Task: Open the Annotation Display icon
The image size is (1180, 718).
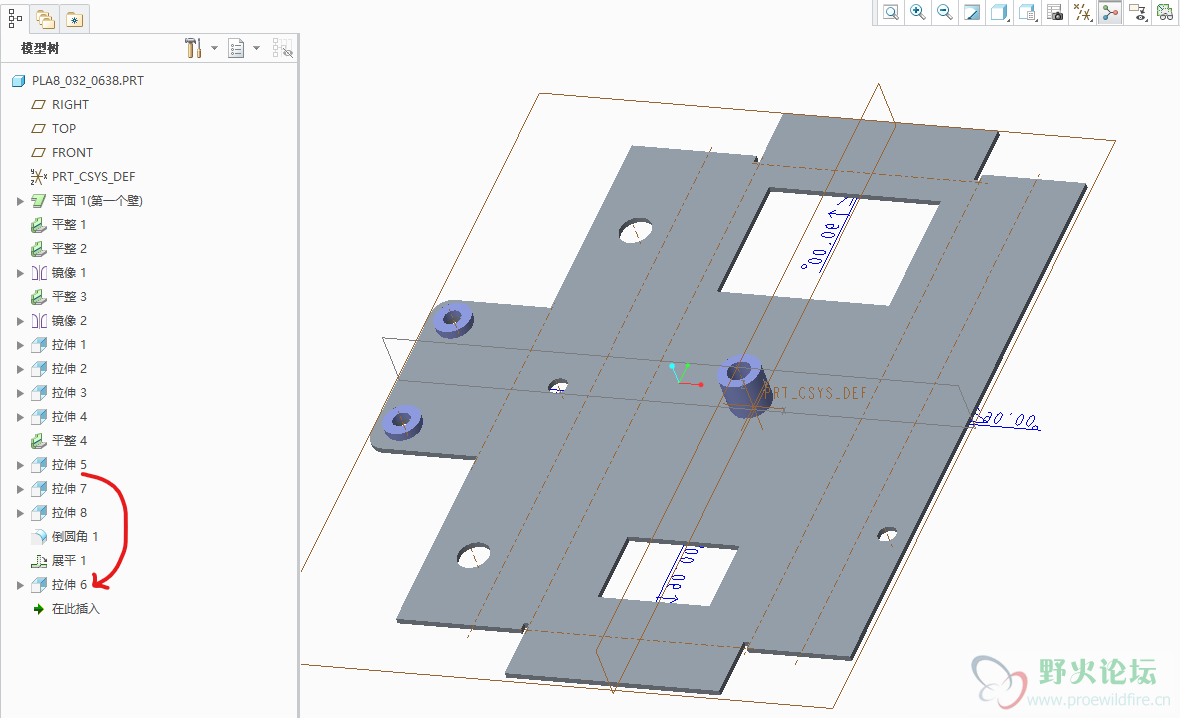Action: 1137,12
